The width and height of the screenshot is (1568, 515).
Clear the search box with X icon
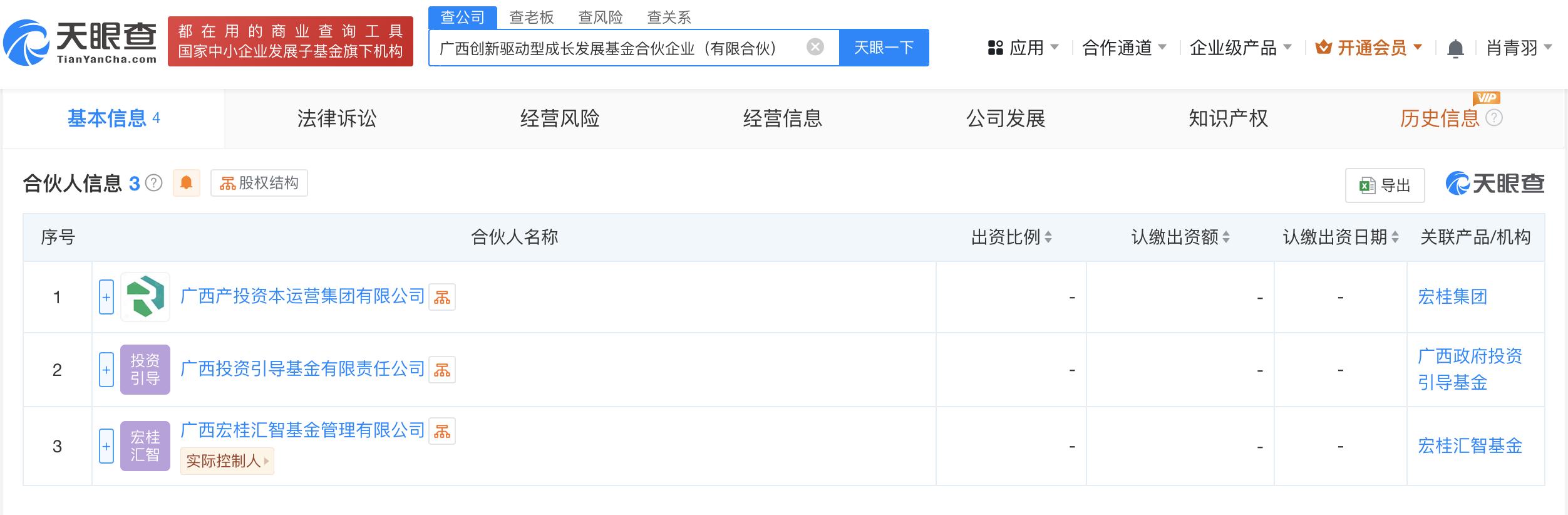tap(815, 47)
